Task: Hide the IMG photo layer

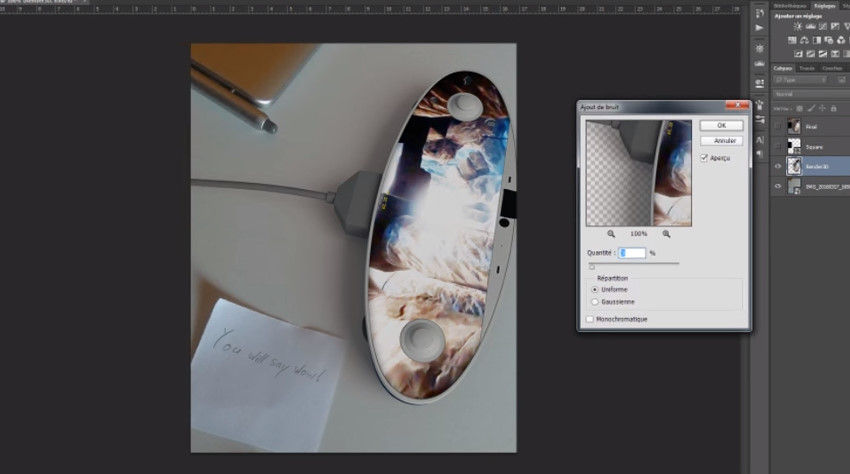Action: (778, 187)
